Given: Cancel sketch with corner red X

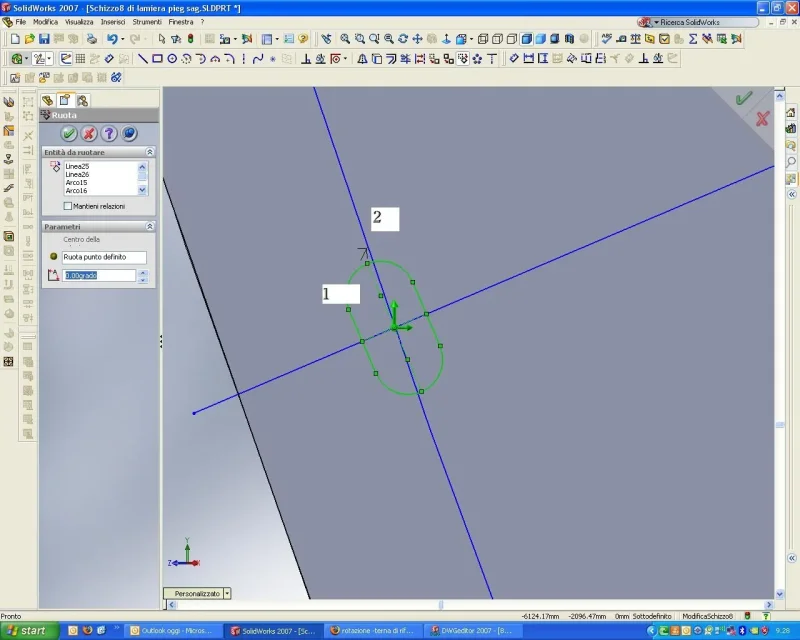Looking at the screenshot, I should [762, 119].
